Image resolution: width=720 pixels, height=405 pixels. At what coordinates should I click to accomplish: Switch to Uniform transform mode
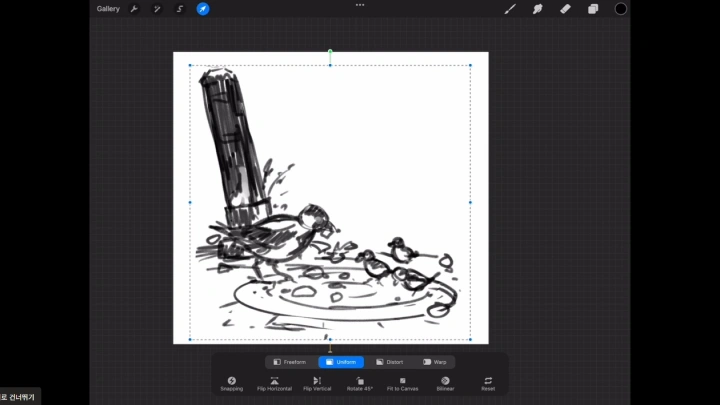[341, 362]
